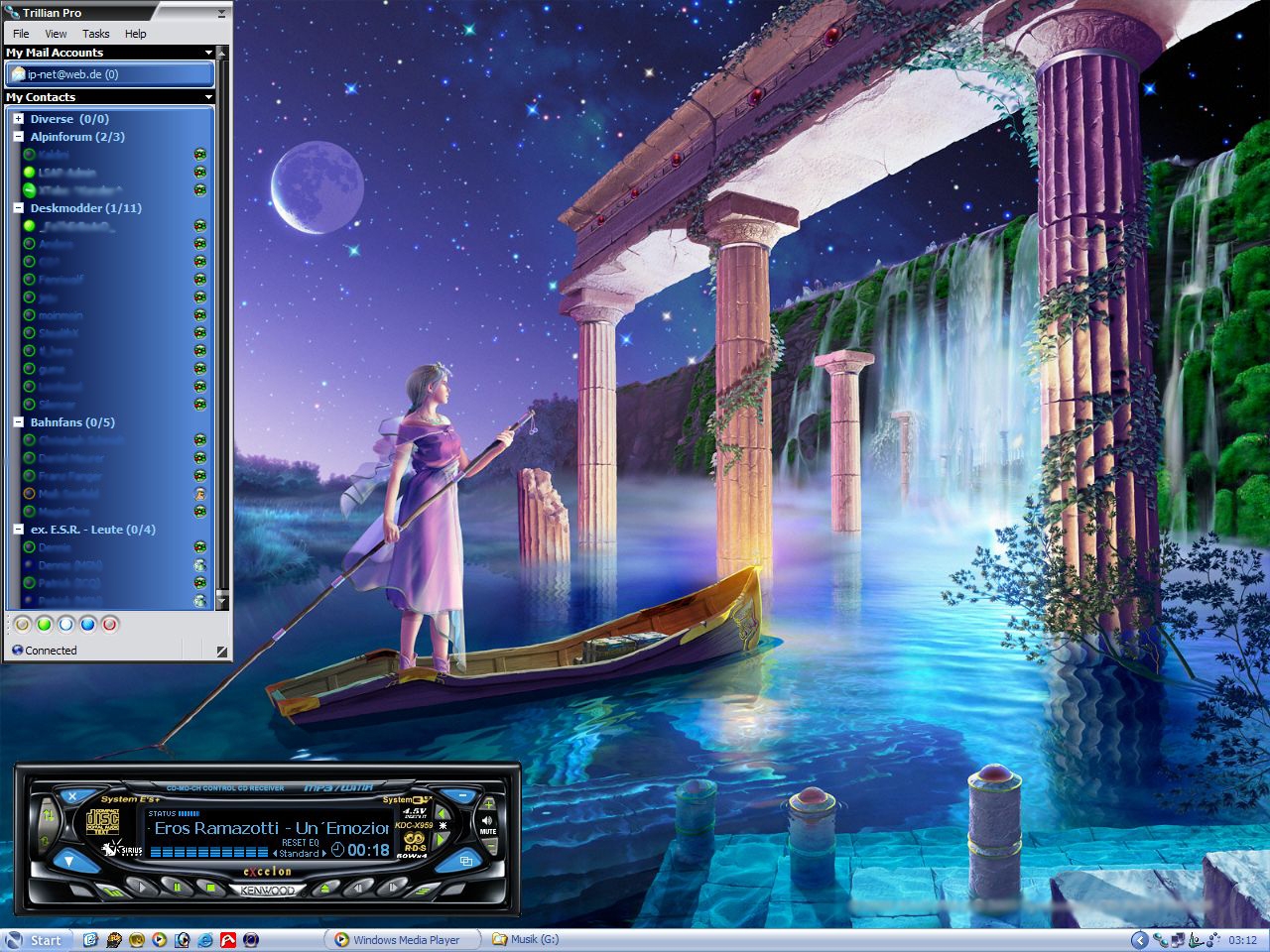Click the eject button on the Kenwood player
1270x952 pixels.
(325, 888)
